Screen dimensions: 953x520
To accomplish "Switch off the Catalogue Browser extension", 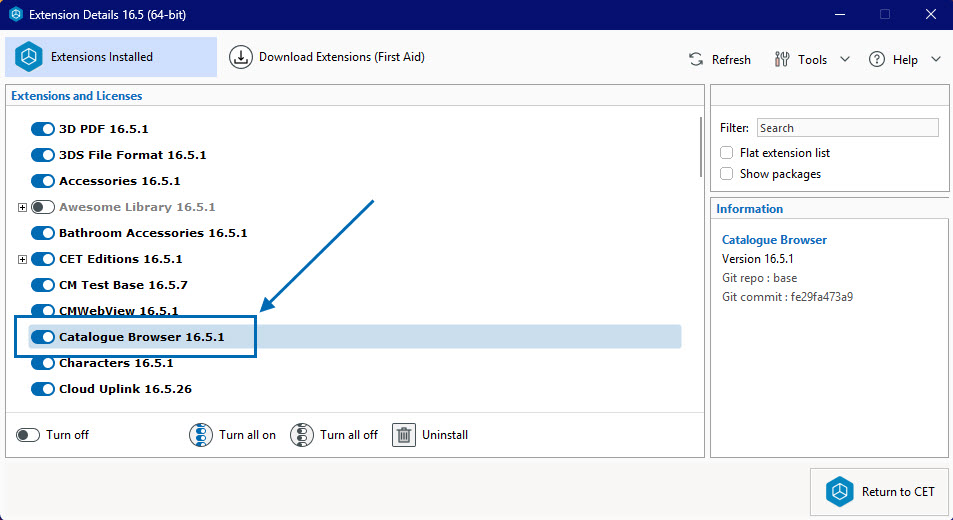I will 43,337.
